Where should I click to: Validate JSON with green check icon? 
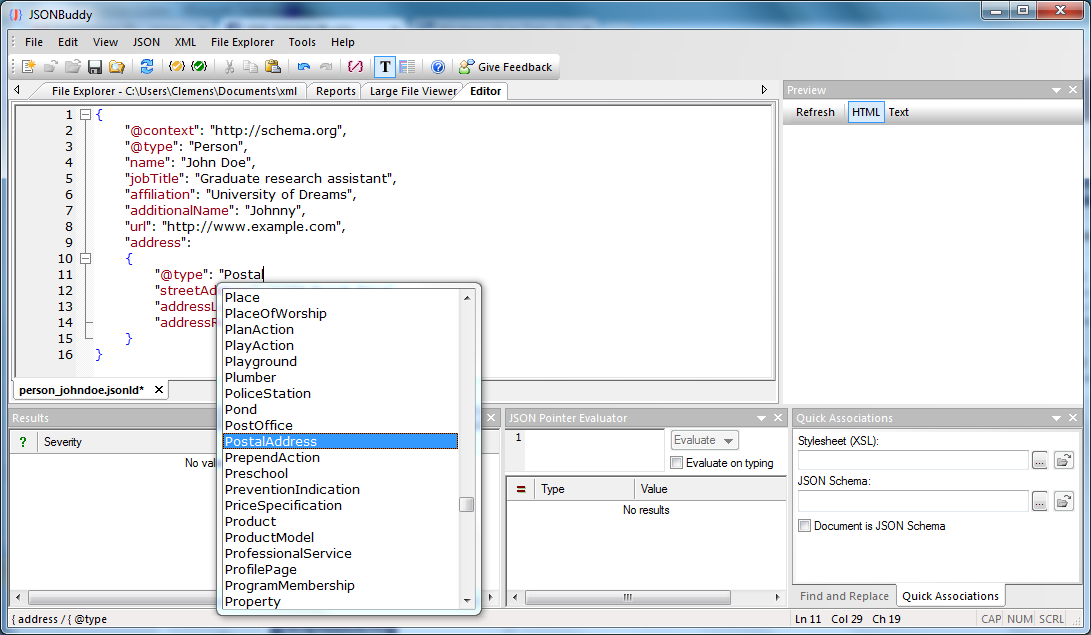point(199,67)
